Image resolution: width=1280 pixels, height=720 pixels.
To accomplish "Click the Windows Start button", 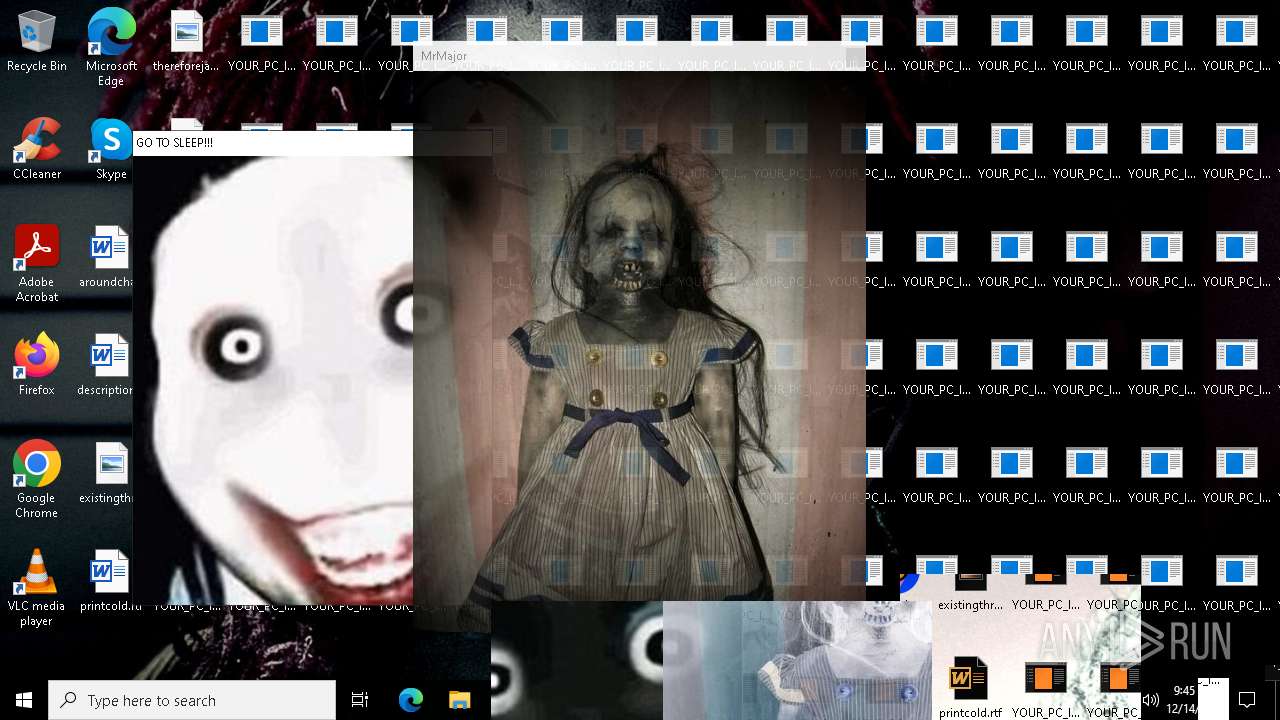I will click(24, 700).
